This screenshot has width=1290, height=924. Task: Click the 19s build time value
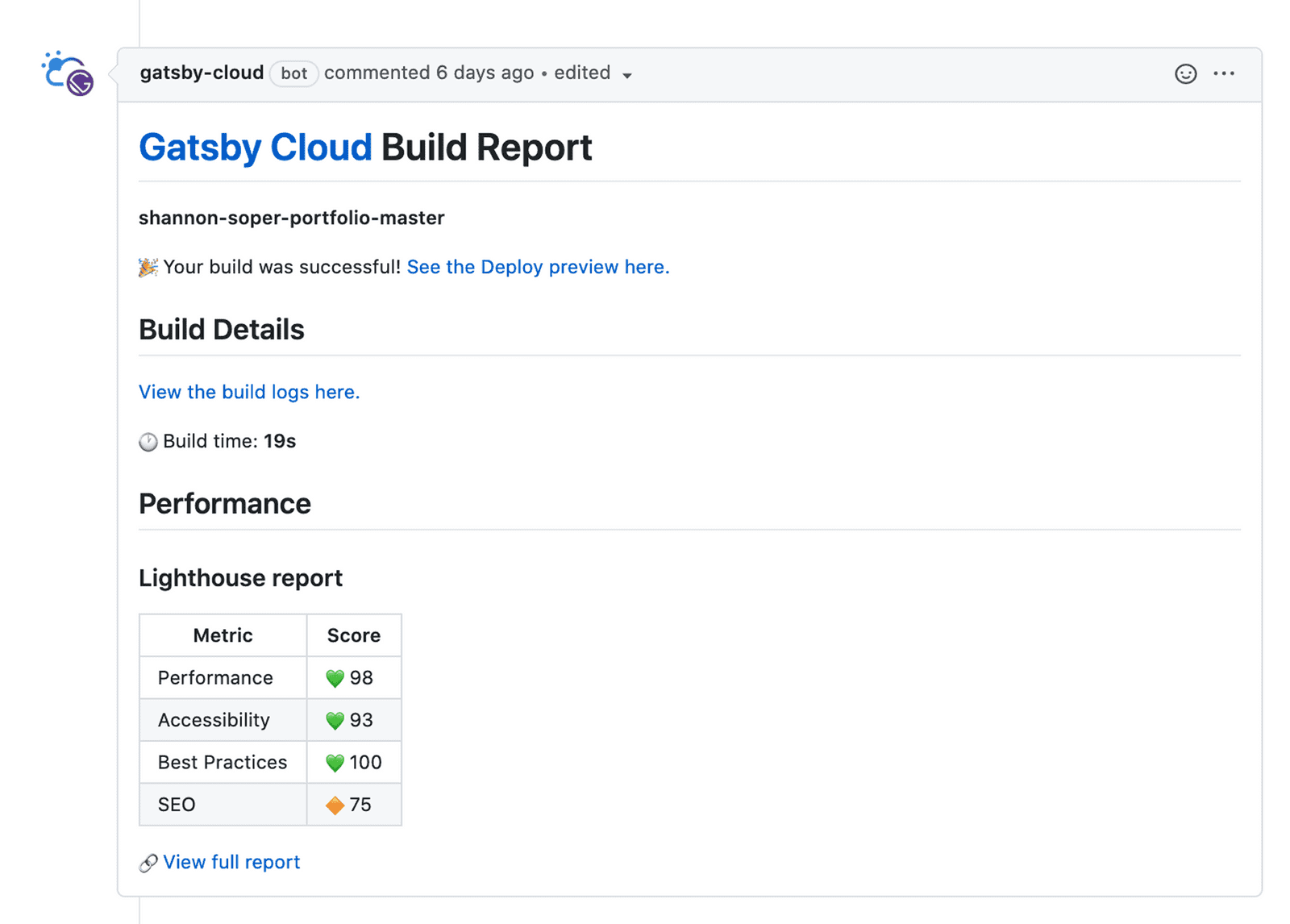click(x=280, y=441)
